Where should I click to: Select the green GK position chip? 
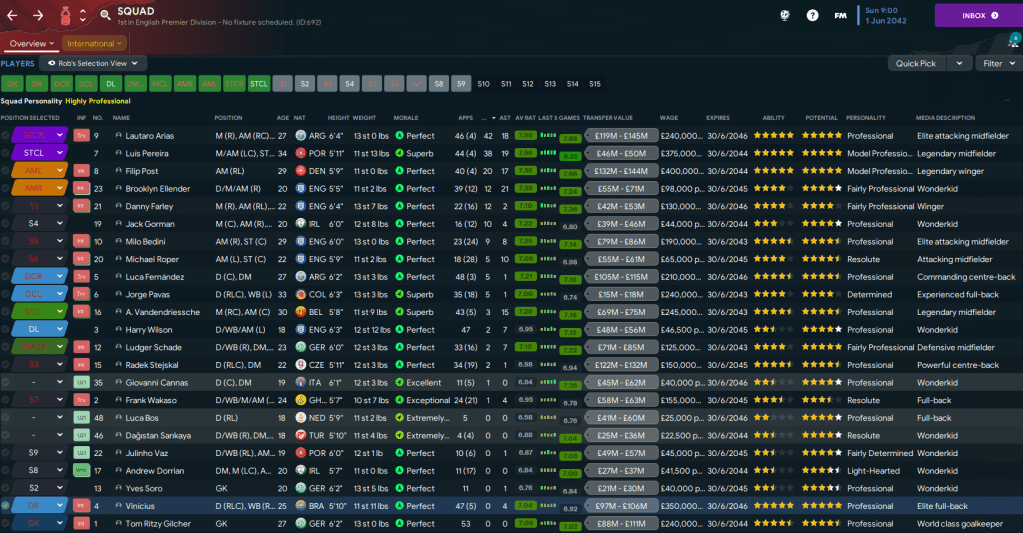[12, 84]
